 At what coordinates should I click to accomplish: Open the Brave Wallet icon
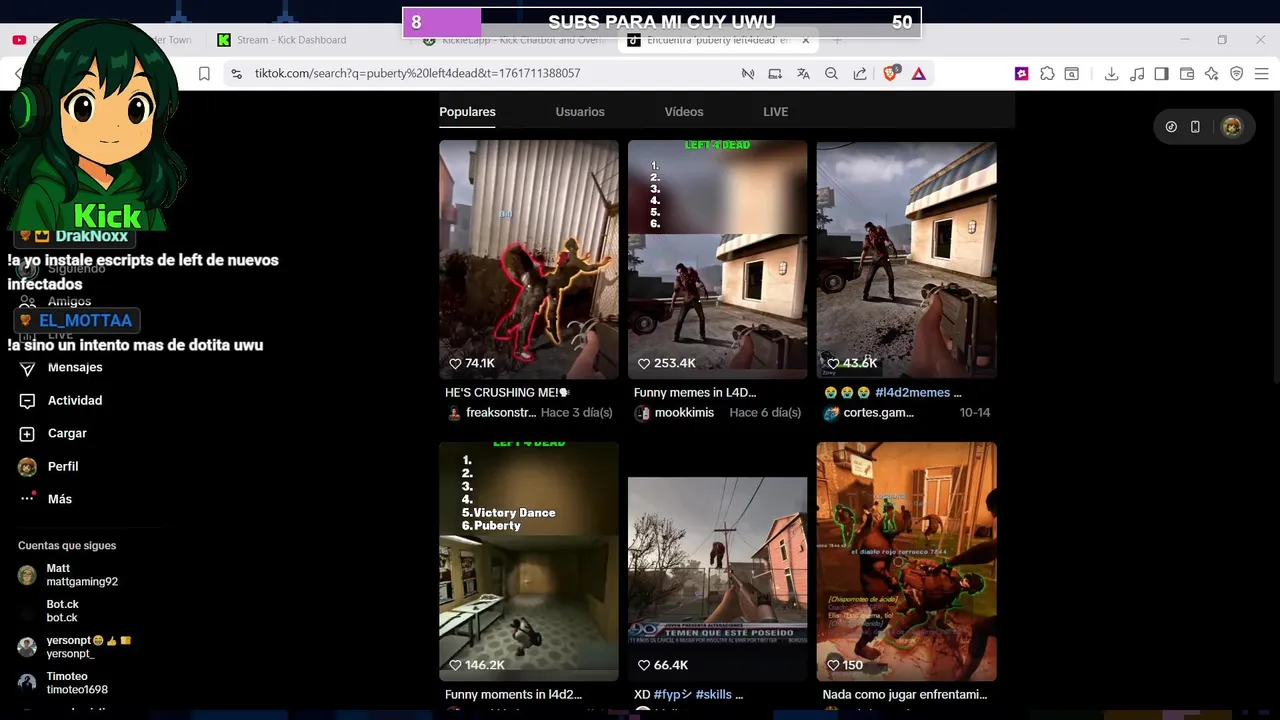(x=1187, y=73)
